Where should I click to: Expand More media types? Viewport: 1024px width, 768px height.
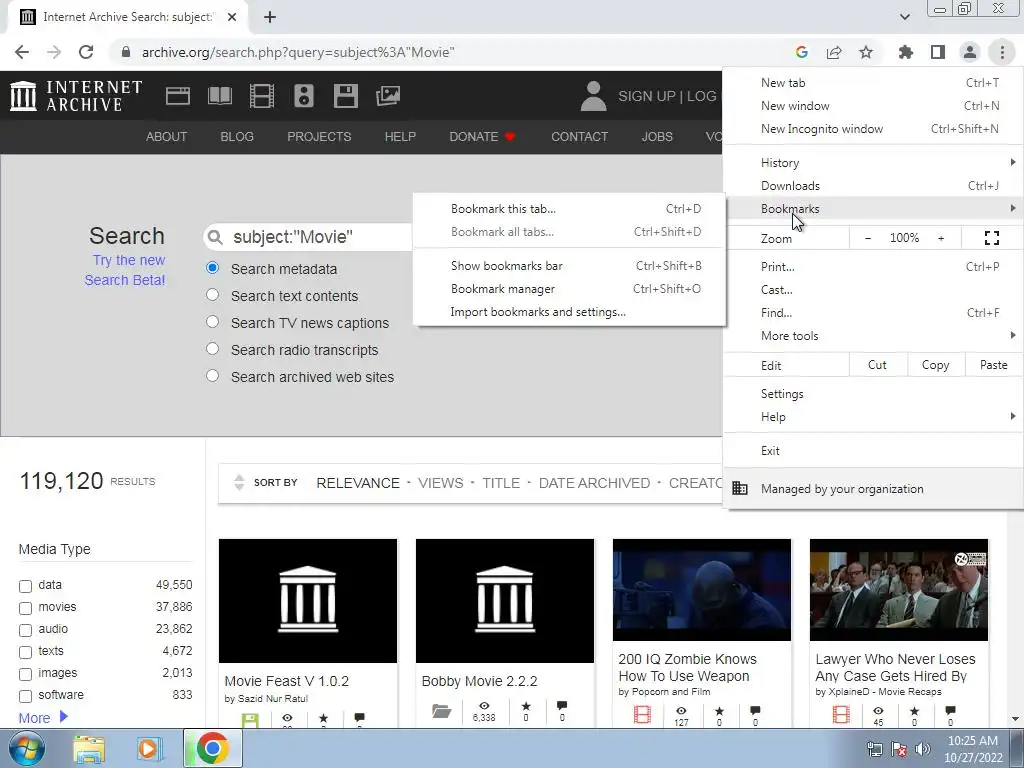pyautogui.click(x=43, y=718)
